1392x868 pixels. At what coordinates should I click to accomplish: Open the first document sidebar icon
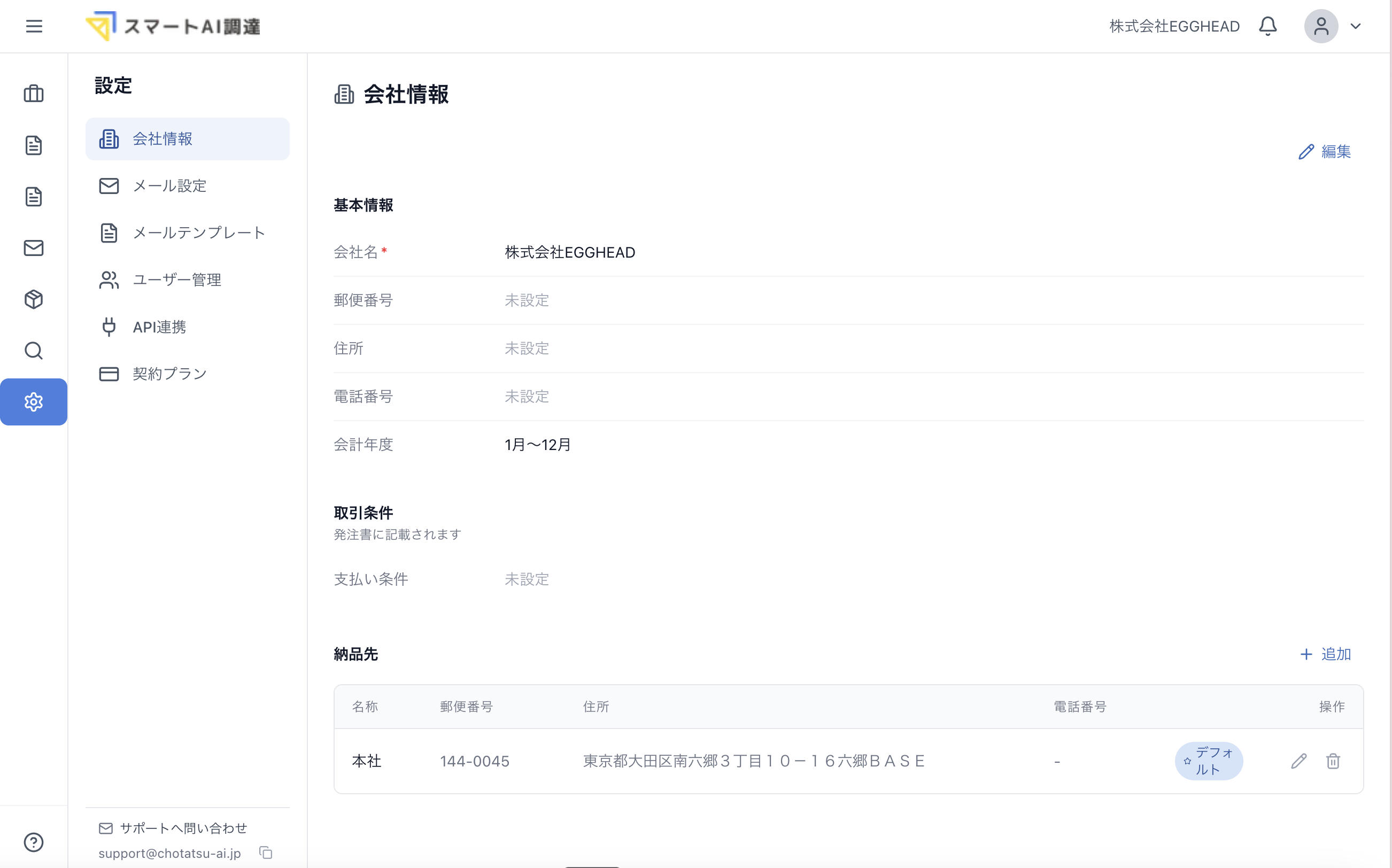pyautogui.click(x=34, y=145)
